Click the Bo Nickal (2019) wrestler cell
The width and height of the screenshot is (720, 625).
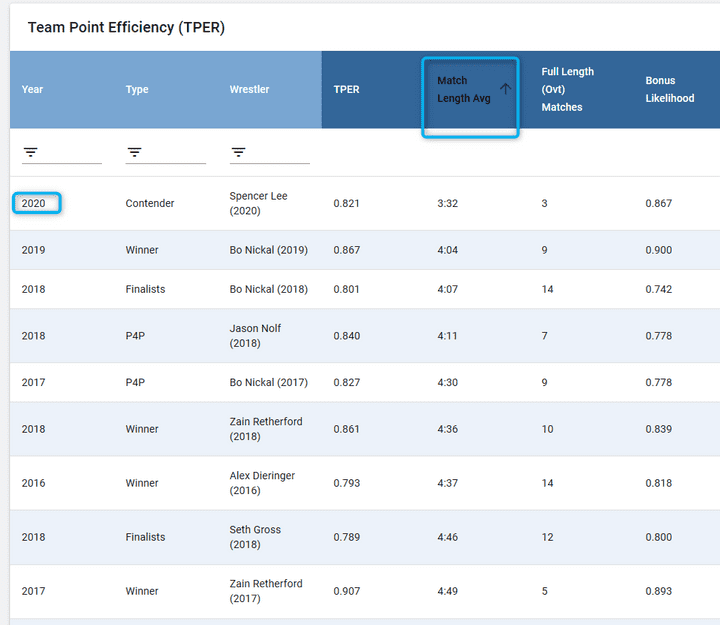(x=268, y=250)
